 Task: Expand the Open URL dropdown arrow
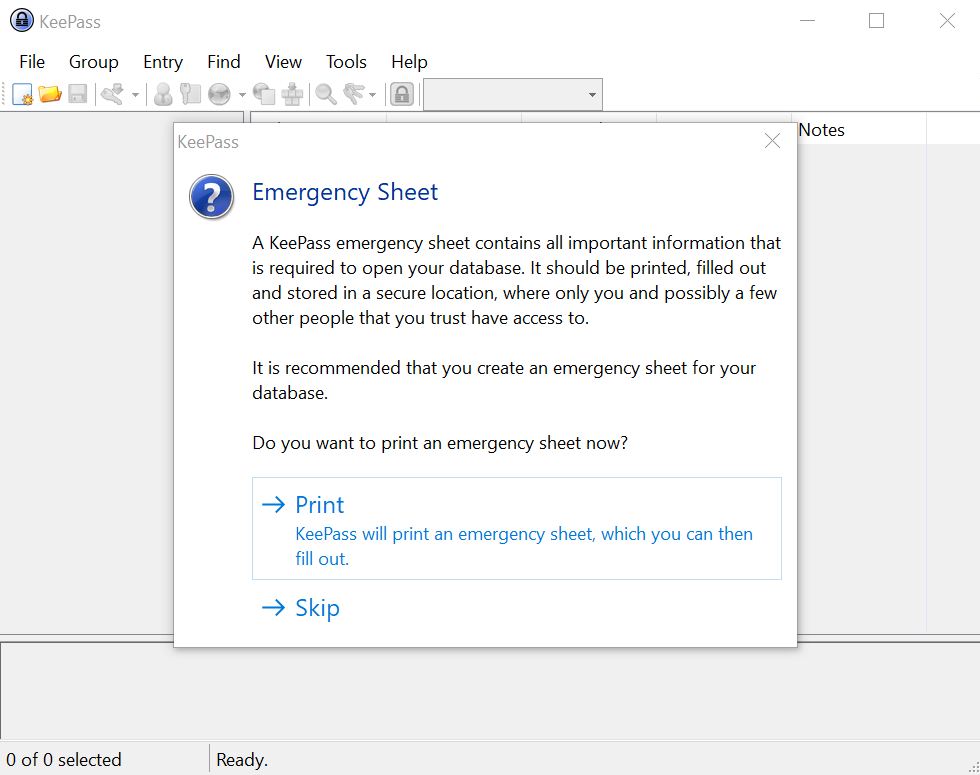click(x=242, y=95)
